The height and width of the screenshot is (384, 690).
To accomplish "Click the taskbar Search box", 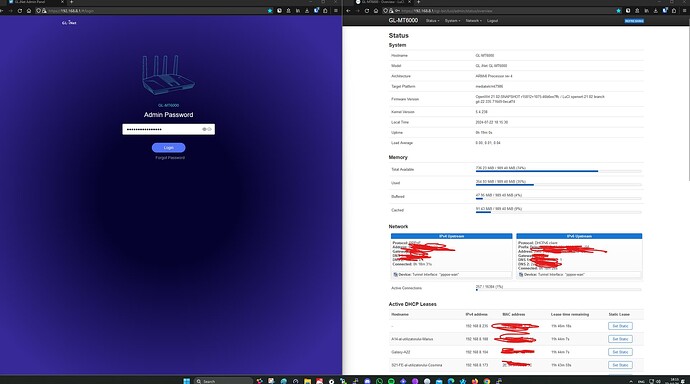I will [224, 381].
